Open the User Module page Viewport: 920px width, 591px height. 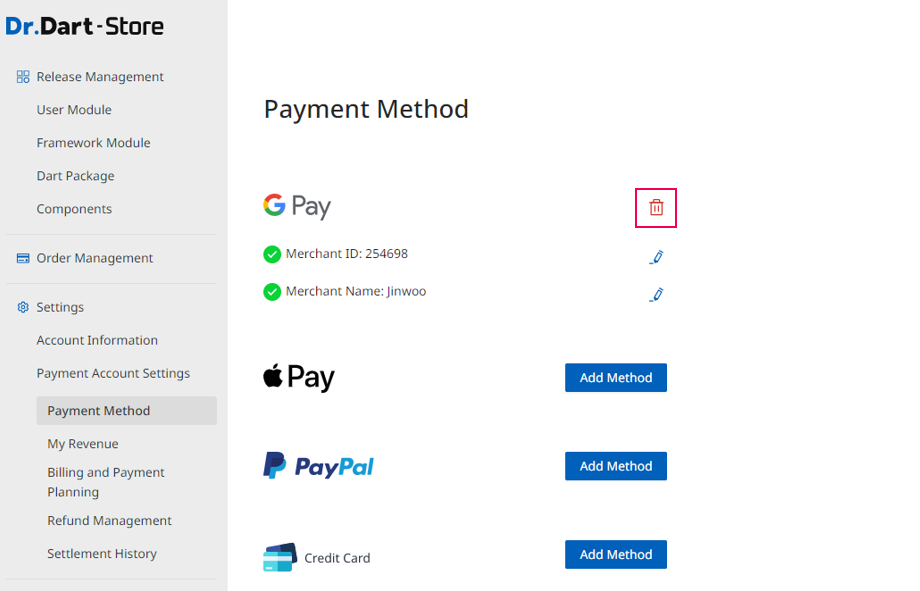pos(74,110)
